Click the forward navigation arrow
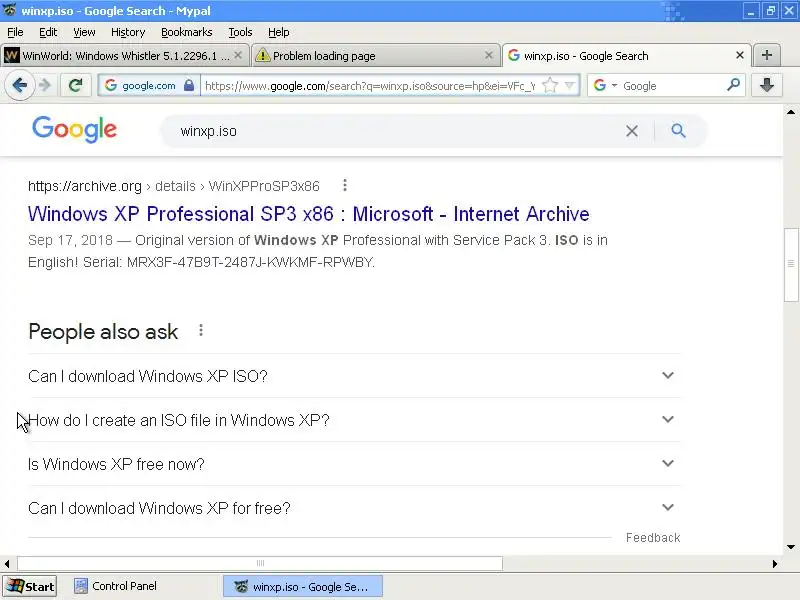Viewport: 800px width, 600px height. click(45, 85)
